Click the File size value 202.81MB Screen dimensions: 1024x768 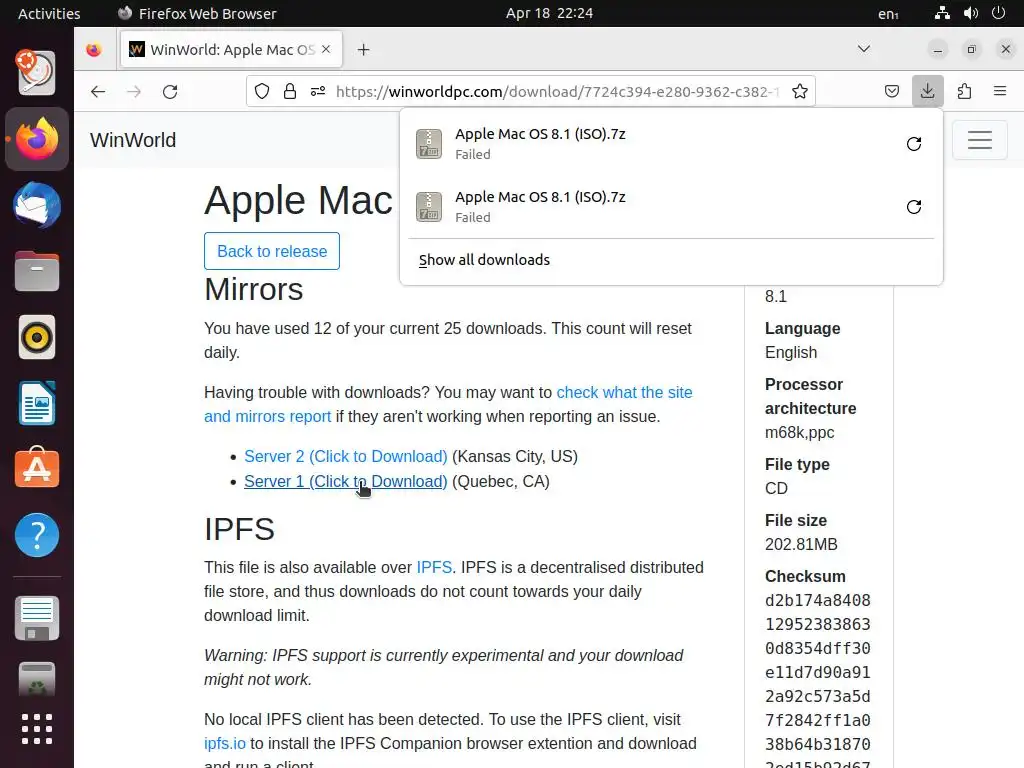(x=801, y=545)
